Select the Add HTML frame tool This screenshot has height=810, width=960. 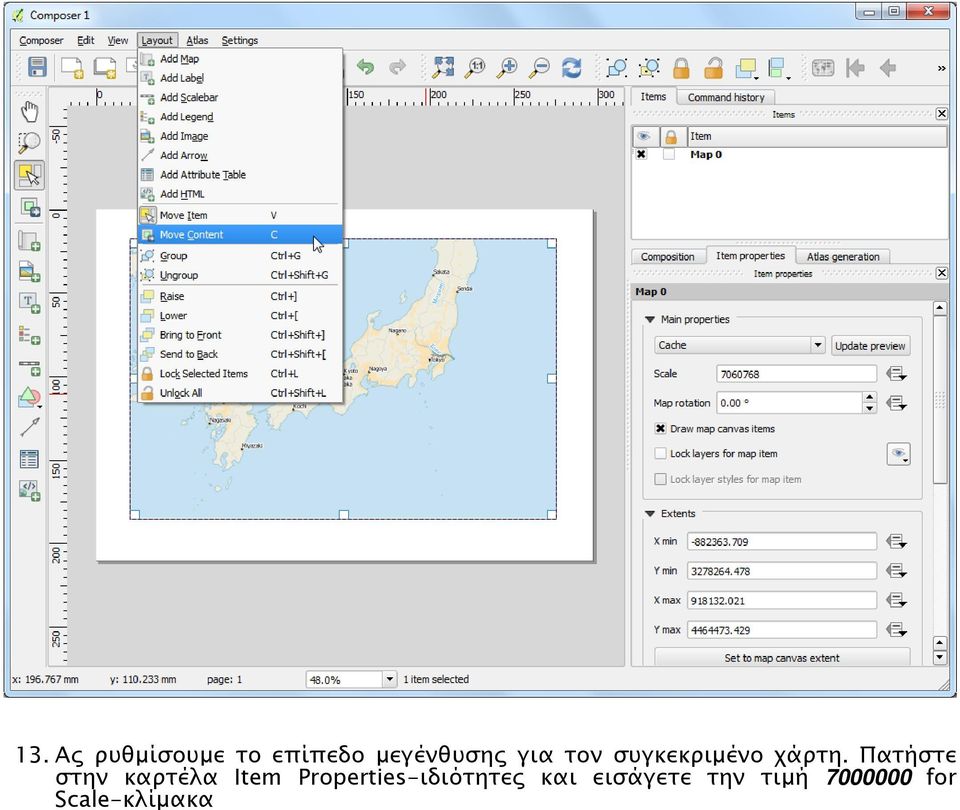pos(29,490)
